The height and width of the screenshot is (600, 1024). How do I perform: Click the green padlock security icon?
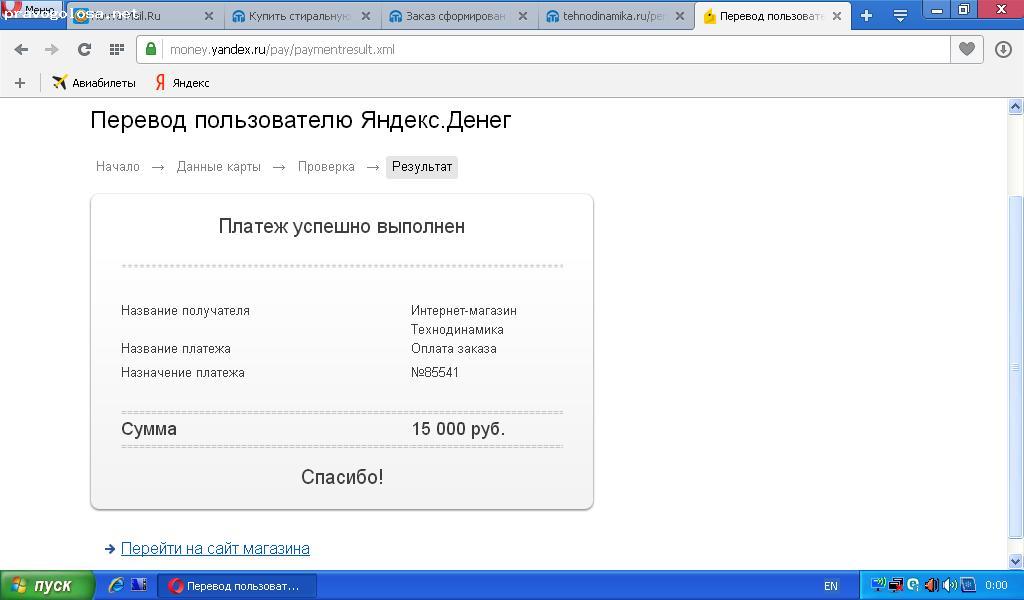point(151,49)
